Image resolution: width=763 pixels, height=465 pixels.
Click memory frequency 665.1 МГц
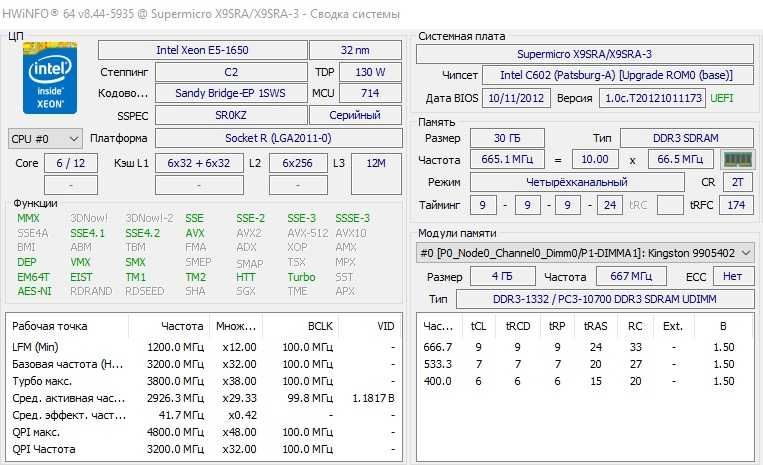[507, 160]
